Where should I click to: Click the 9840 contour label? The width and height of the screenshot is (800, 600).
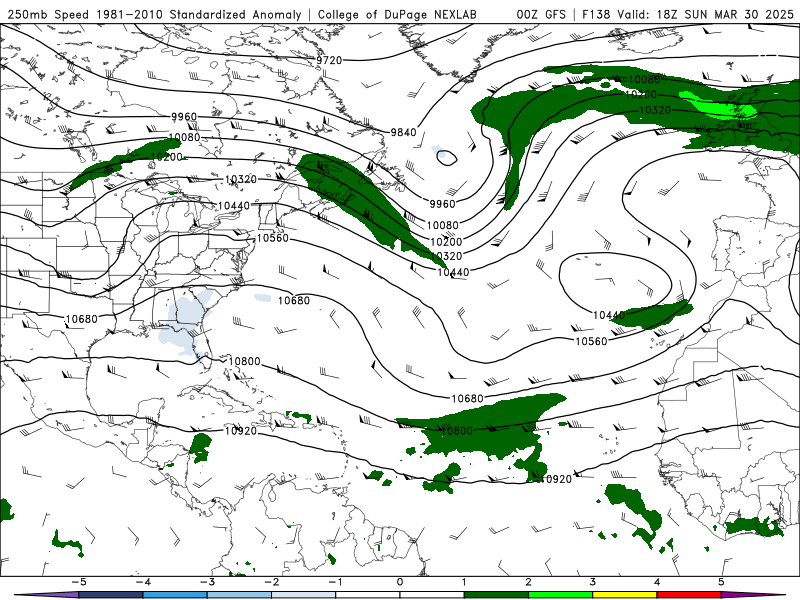click(x=404, y=132)
